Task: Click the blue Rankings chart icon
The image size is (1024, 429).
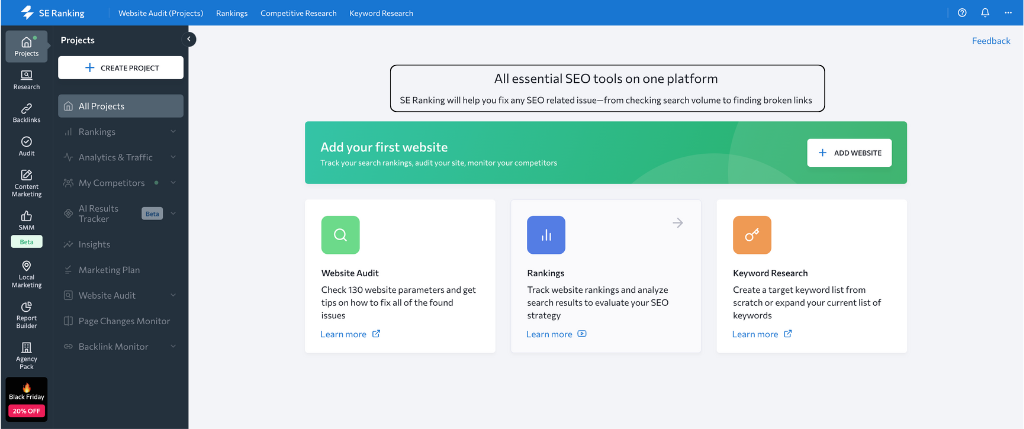Action: (x=546, y=235)
